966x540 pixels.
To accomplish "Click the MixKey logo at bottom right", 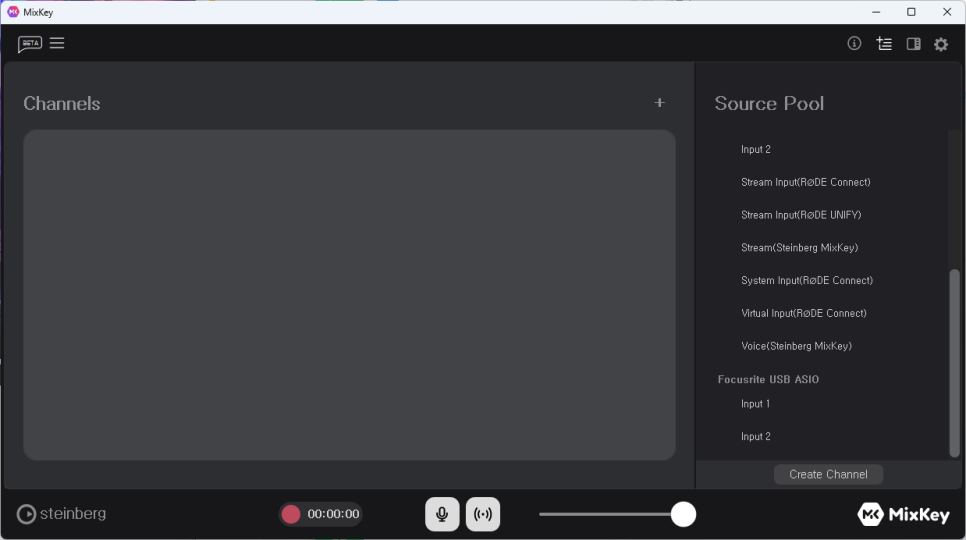I will [x=903, y=514].
